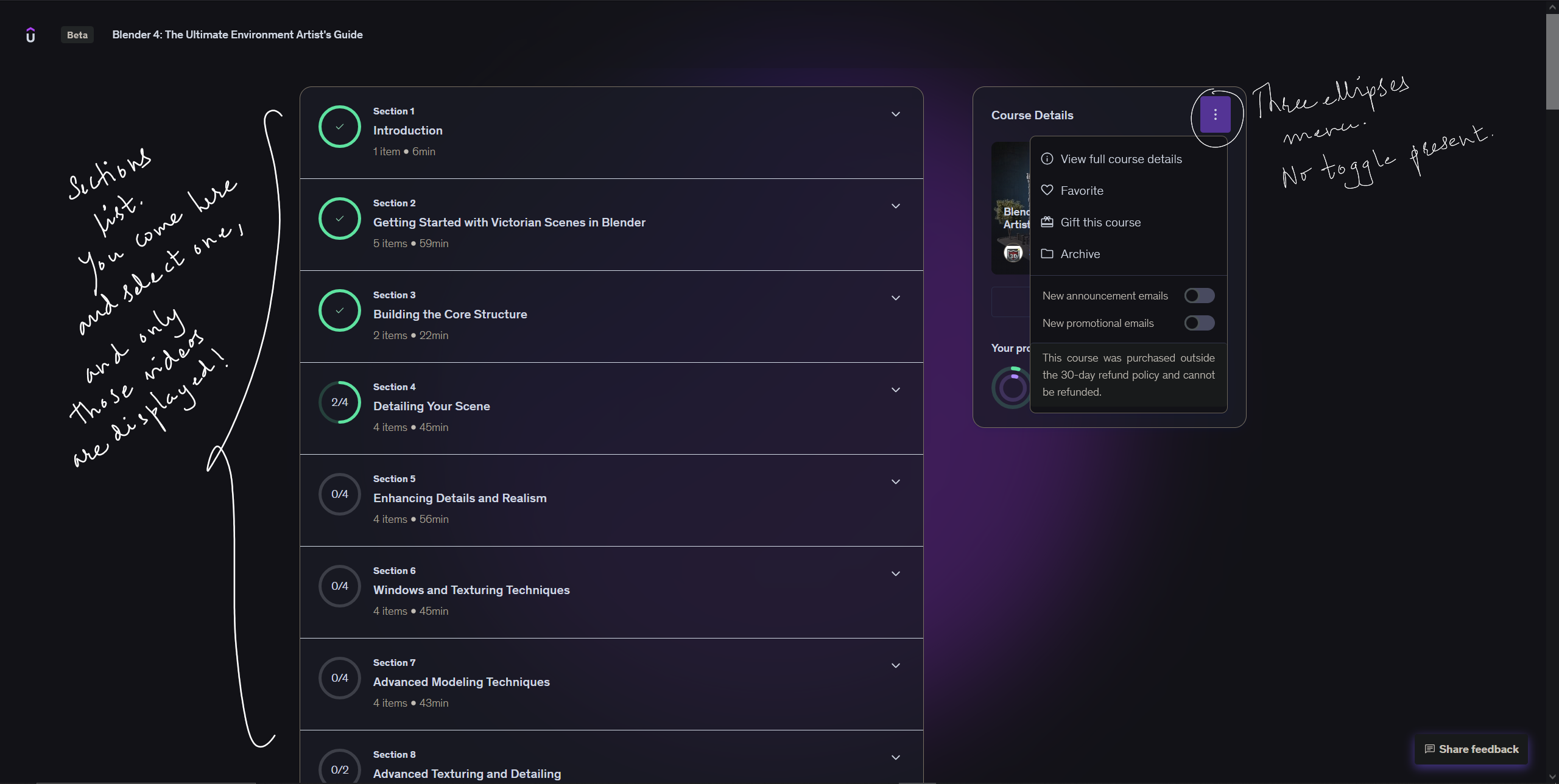Click the three-dot Course Details menu button

click(1215, 114)
